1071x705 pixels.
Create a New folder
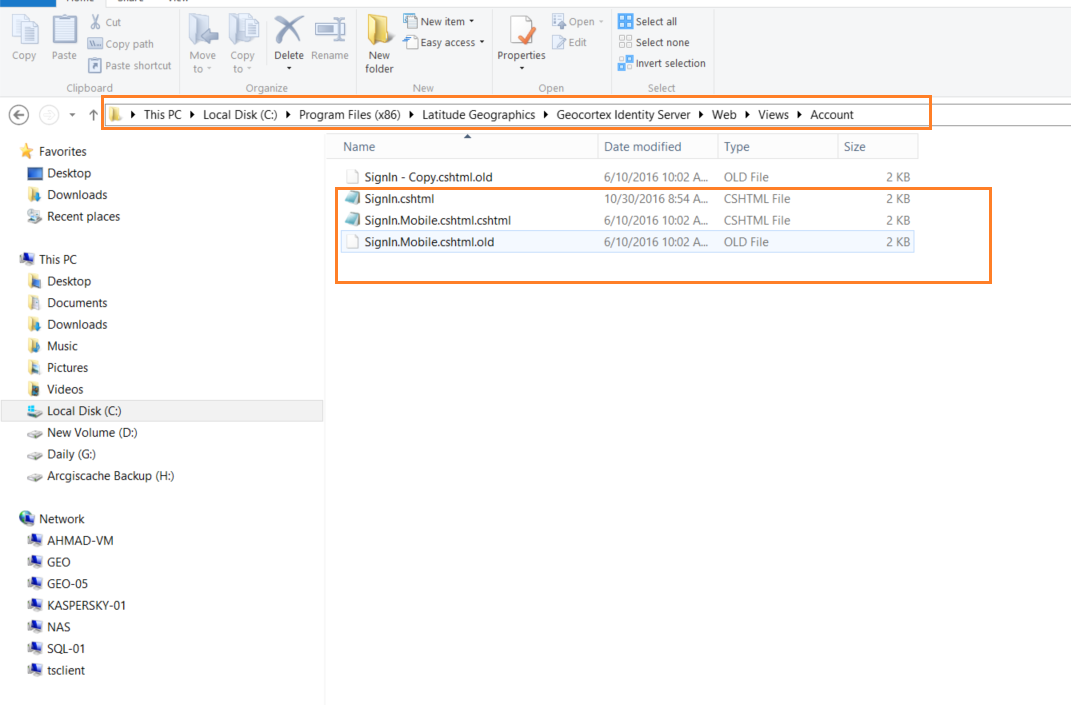[x=379, y=43]
